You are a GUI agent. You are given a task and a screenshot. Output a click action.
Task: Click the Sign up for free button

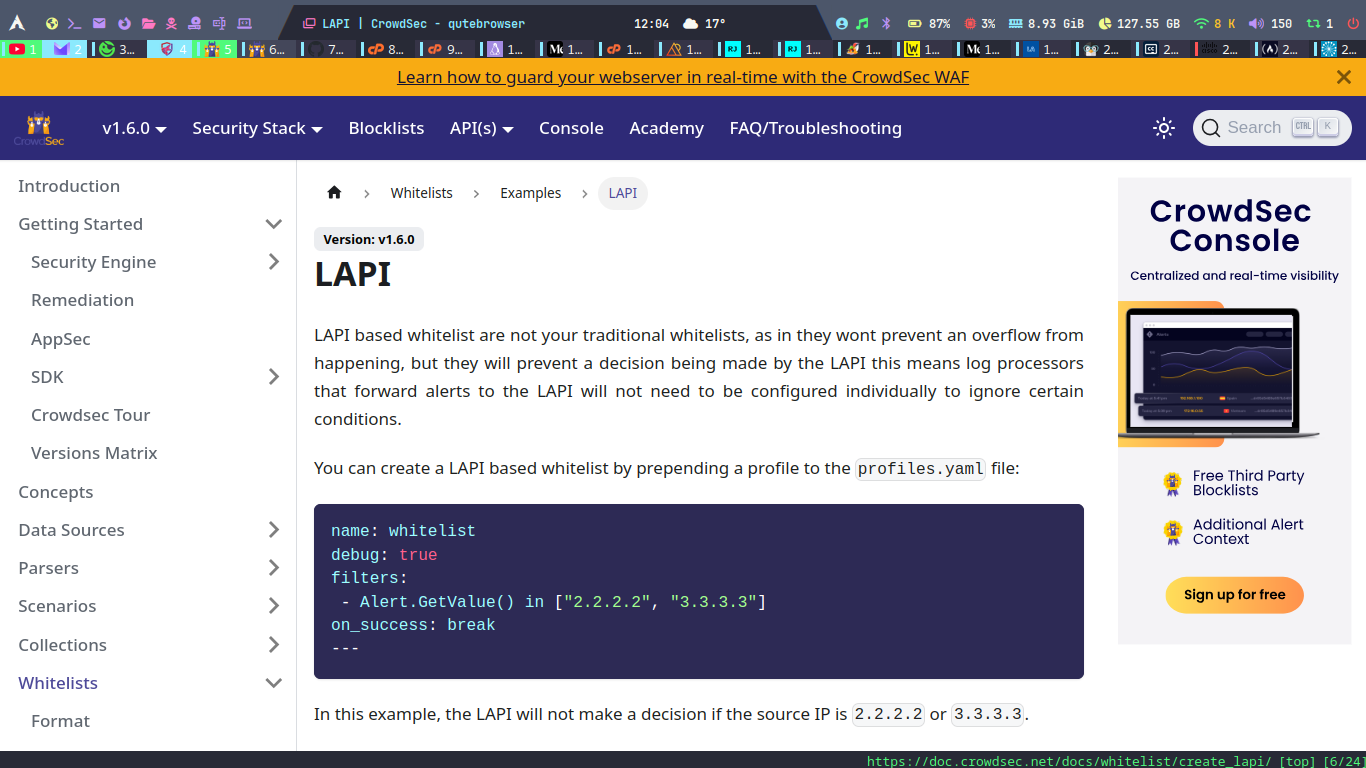click(x=1234, y=595)
